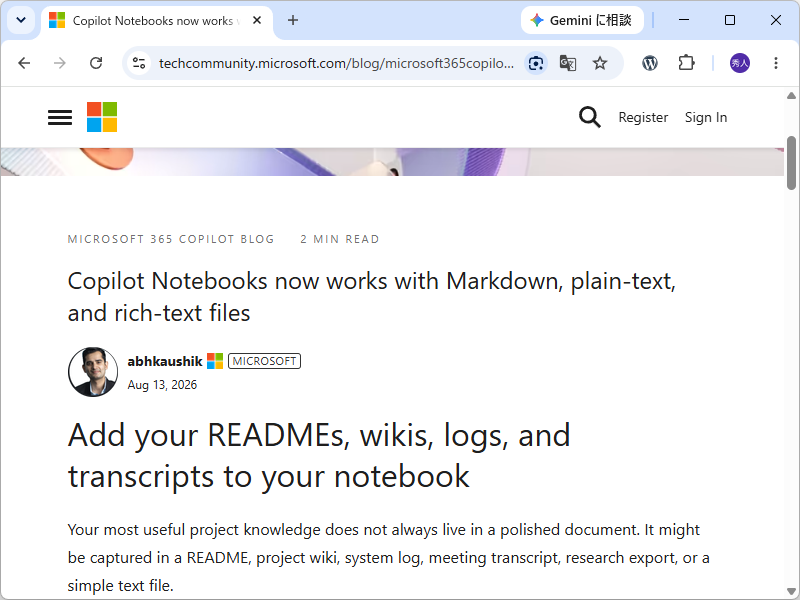The height and width of the screenshot is (600, 800).
Task: Click the abhkaushik author avatar
Action: [93, 372]
